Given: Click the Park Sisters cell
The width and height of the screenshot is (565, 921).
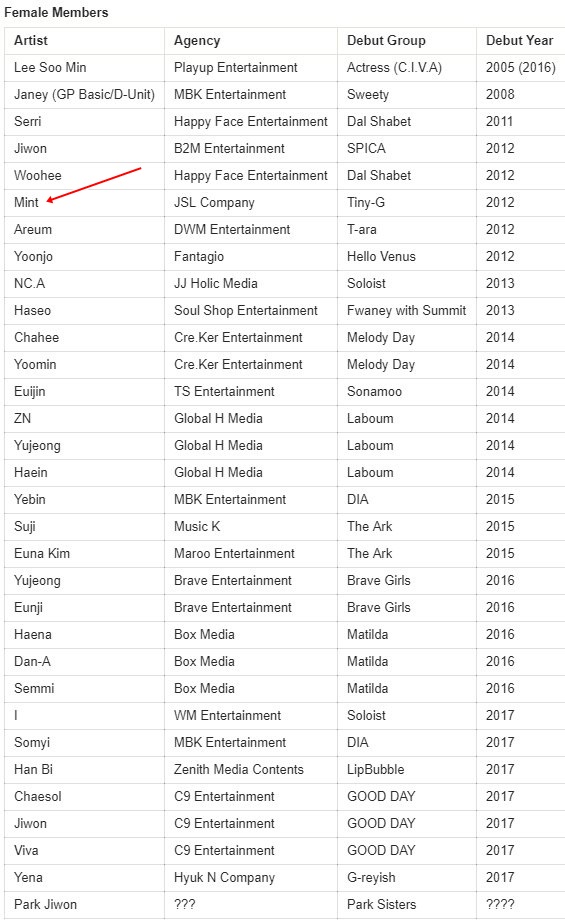Looking at the screenshot, I should pos(406,905).
